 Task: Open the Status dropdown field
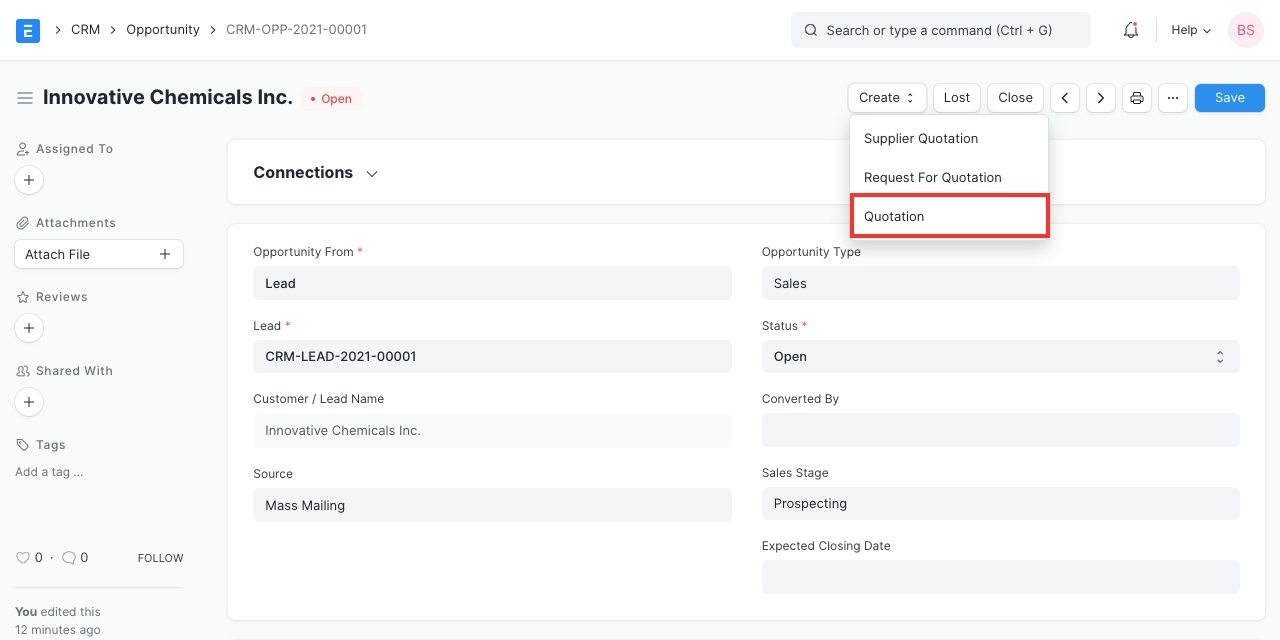click(1000, 357)
